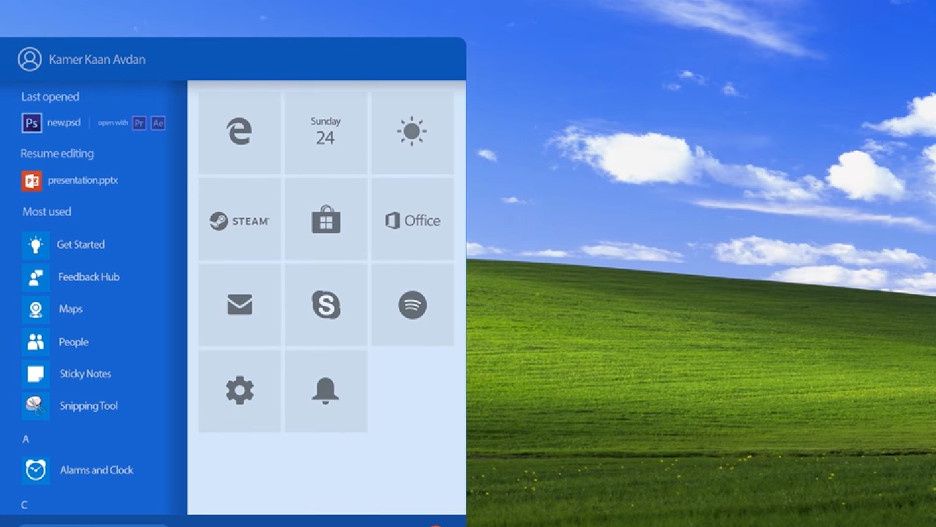This screenshot has height=527, width=936.
Task: Click the Maps icon
Action: click(x=36, y=309)
